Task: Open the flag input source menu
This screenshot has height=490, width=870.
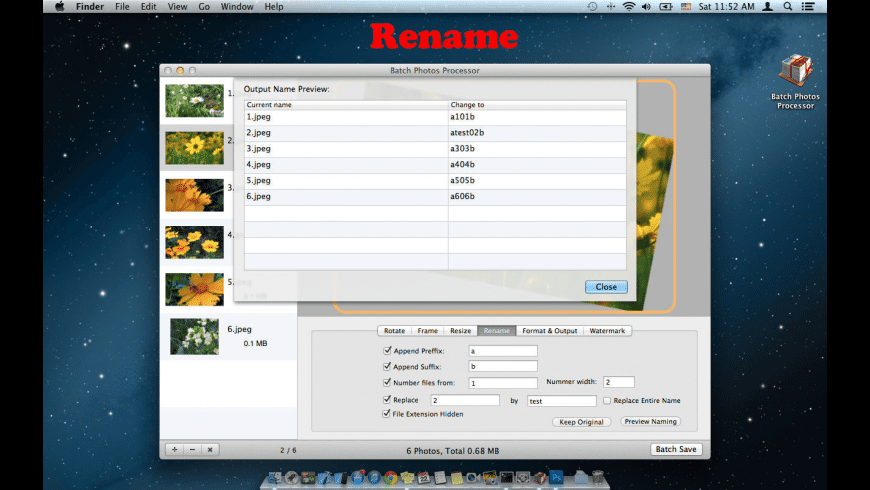Action: point(686,7)
